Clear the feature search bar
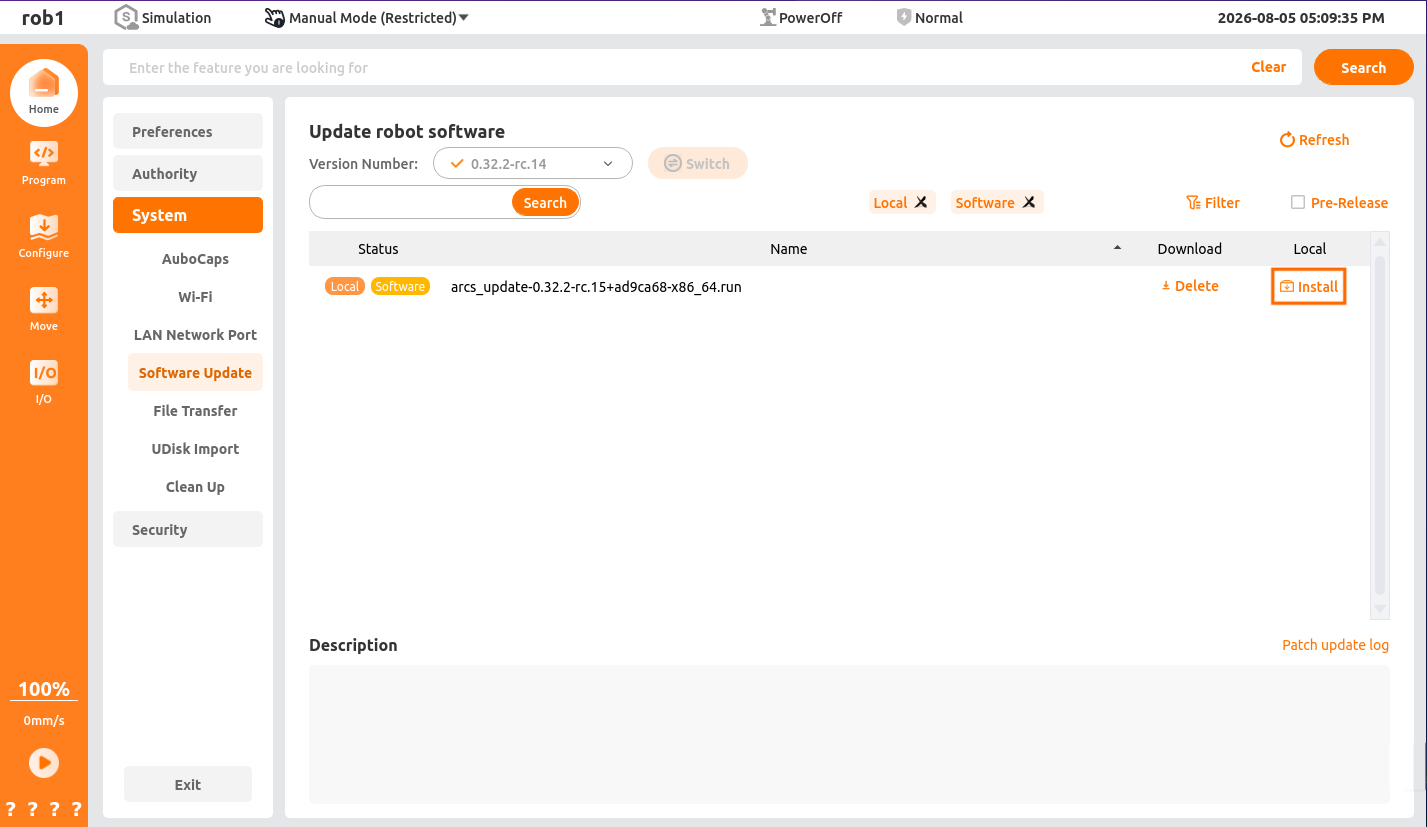 pyautogui.click(x=1268, y=67)
